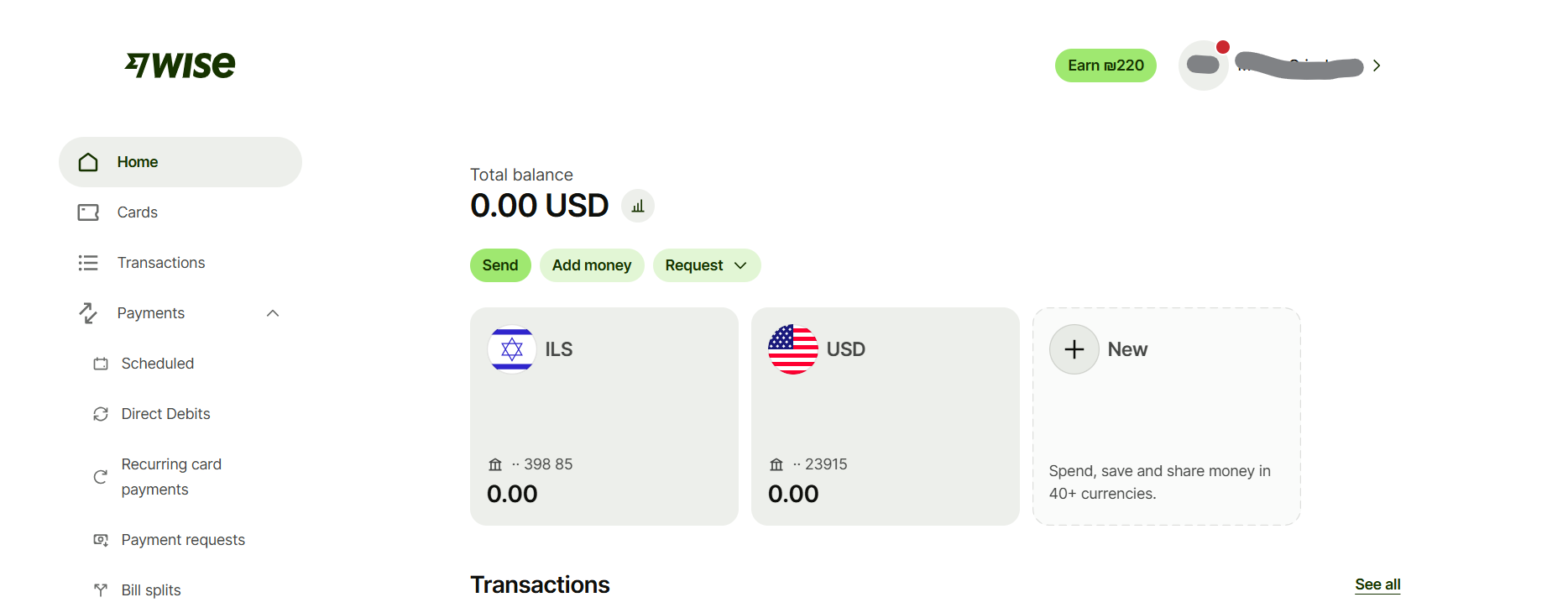
Task: Click the plus icon for New currency
Action: coord(1074,349)
